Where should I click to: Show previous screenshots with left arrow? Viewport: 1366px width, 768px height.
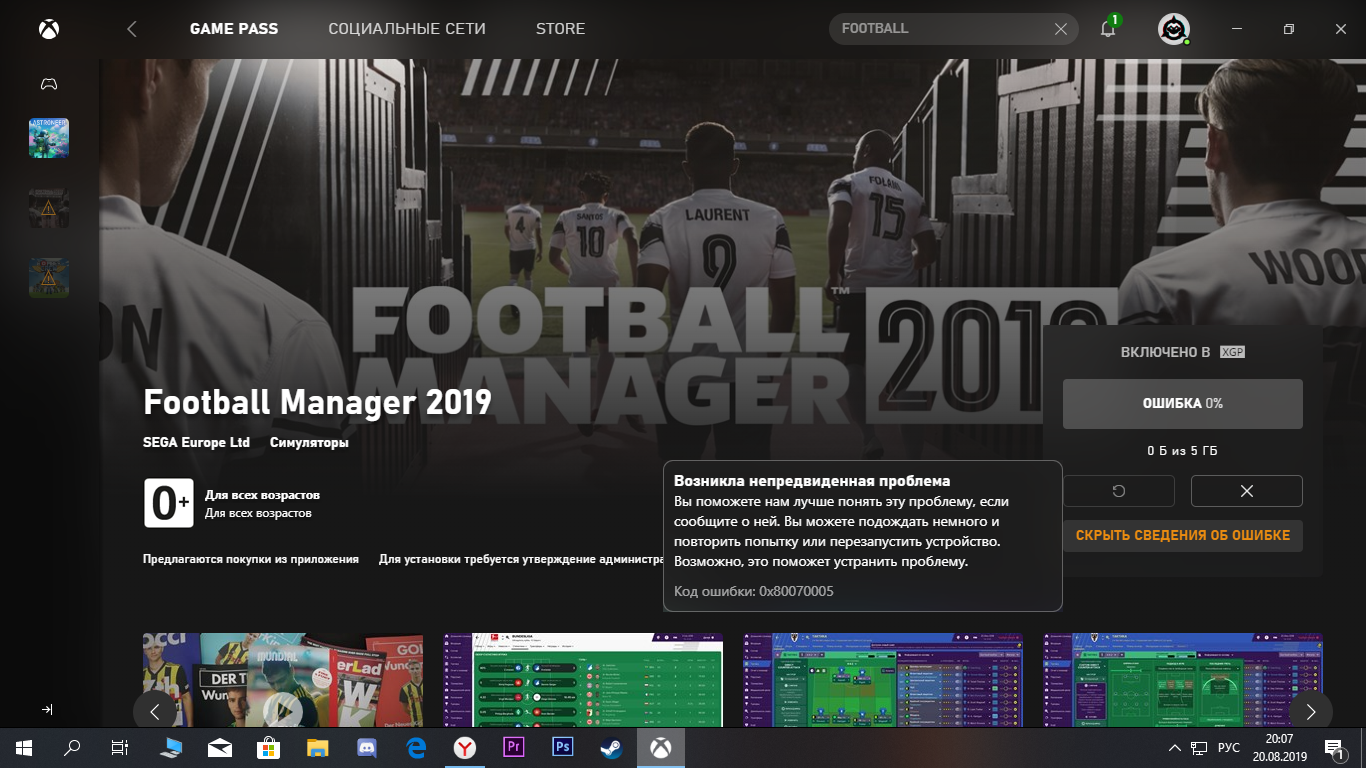(x=155, y=711)
